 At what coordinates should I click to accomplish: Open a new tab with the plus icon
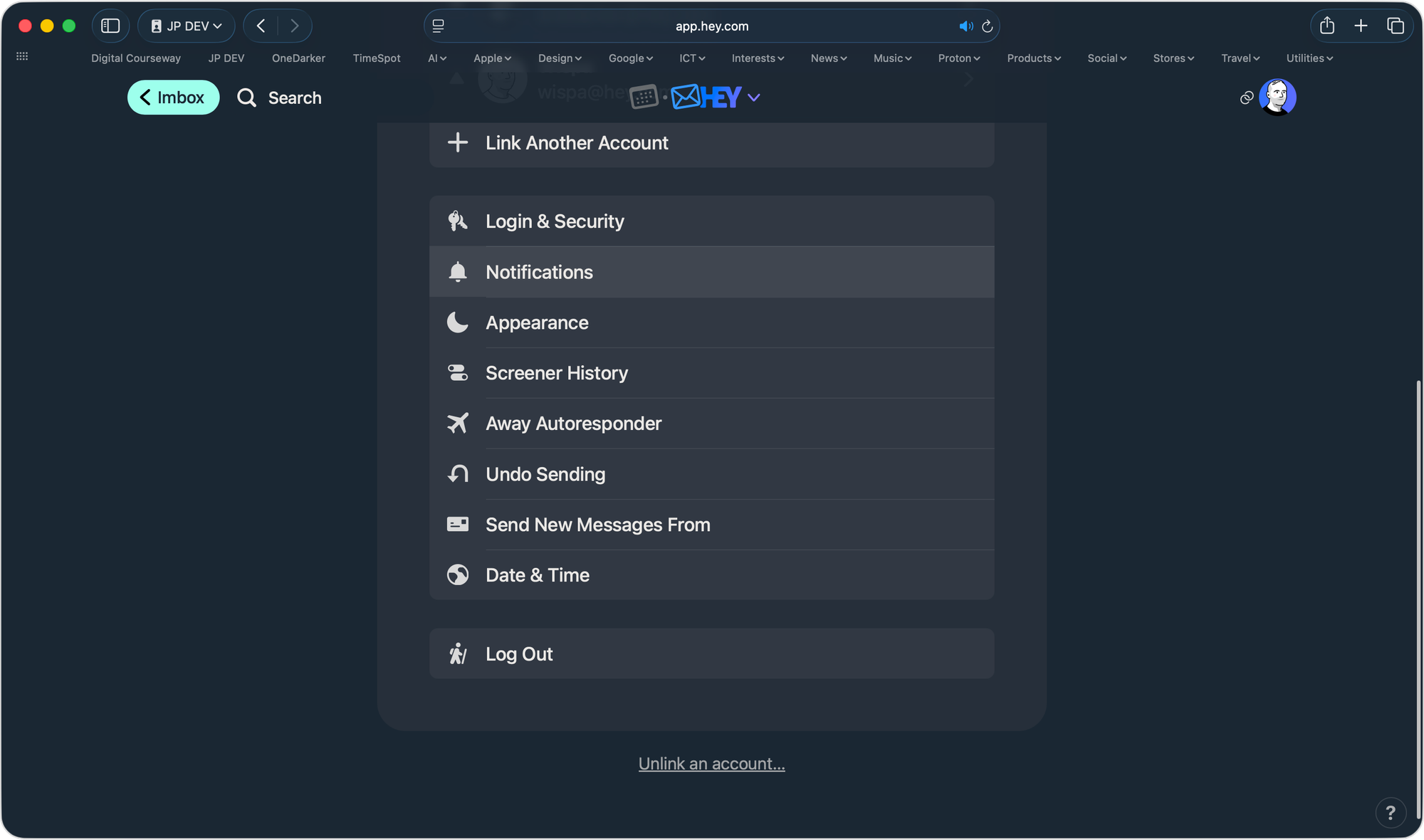[1361, 26]
